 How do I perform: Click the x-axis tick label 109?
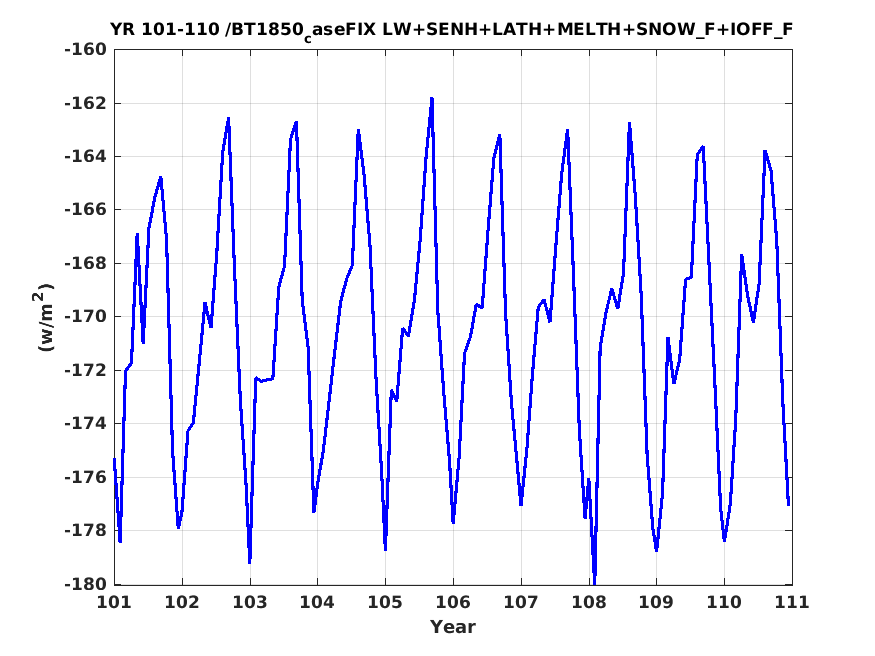click(656, 602)
